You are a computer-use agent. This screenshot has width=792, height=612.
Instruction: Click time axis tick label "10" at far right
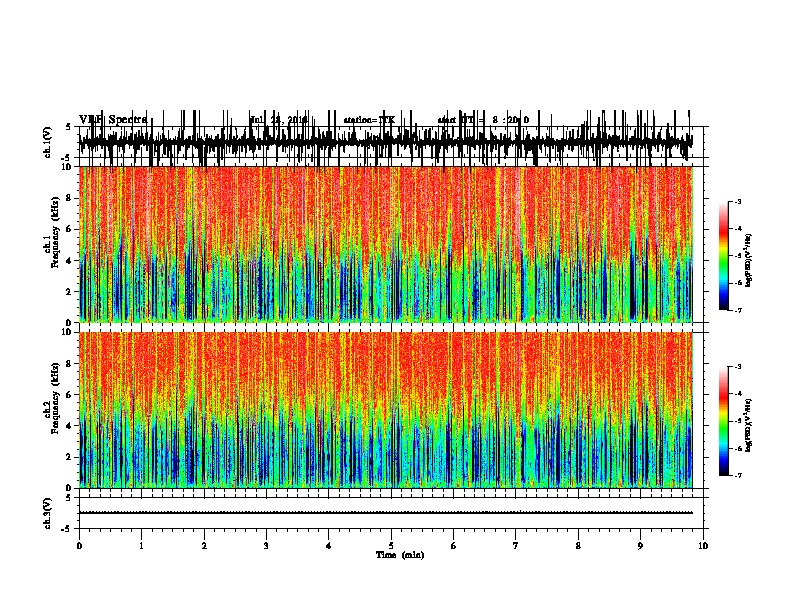tap(703, 546)
